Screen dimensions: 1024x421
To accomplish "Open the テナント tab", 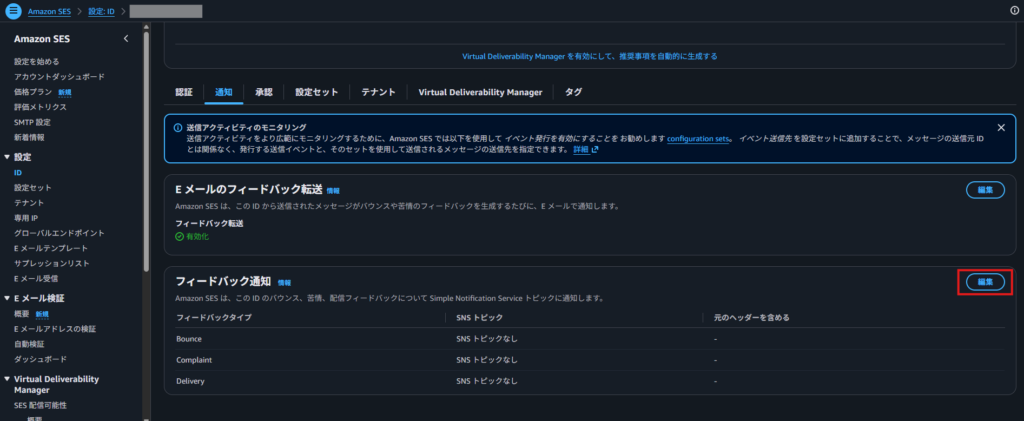I will (x=378, y=92).
